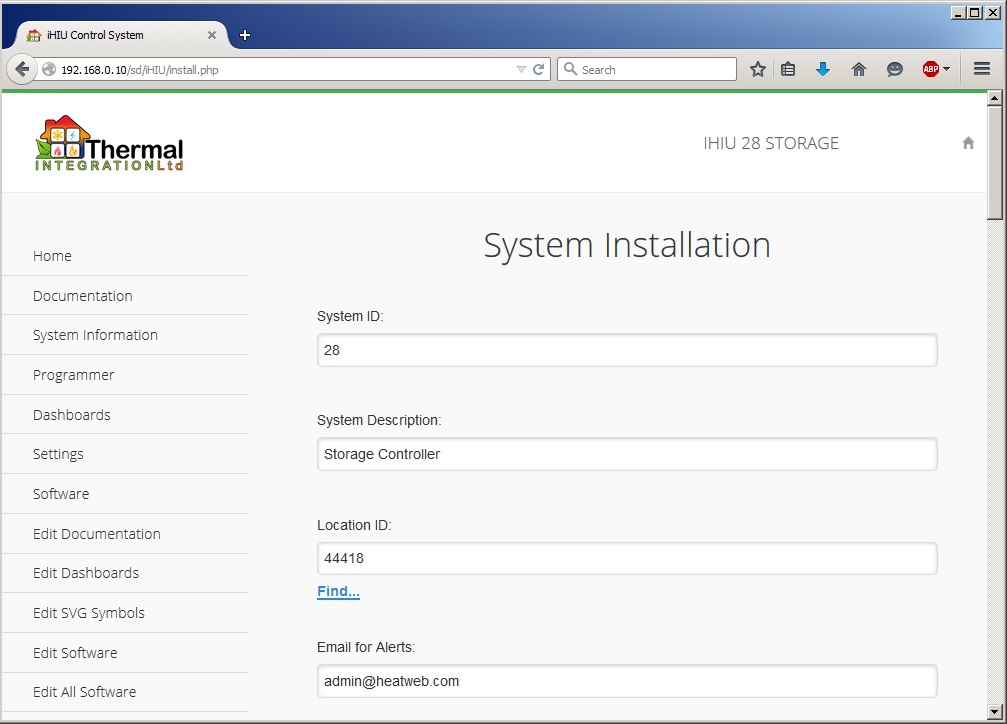Image resolution: width=1007 pixels, height=724 pixels.
Task: Reload the page with the refresh icon
Action: pos(539,69)
